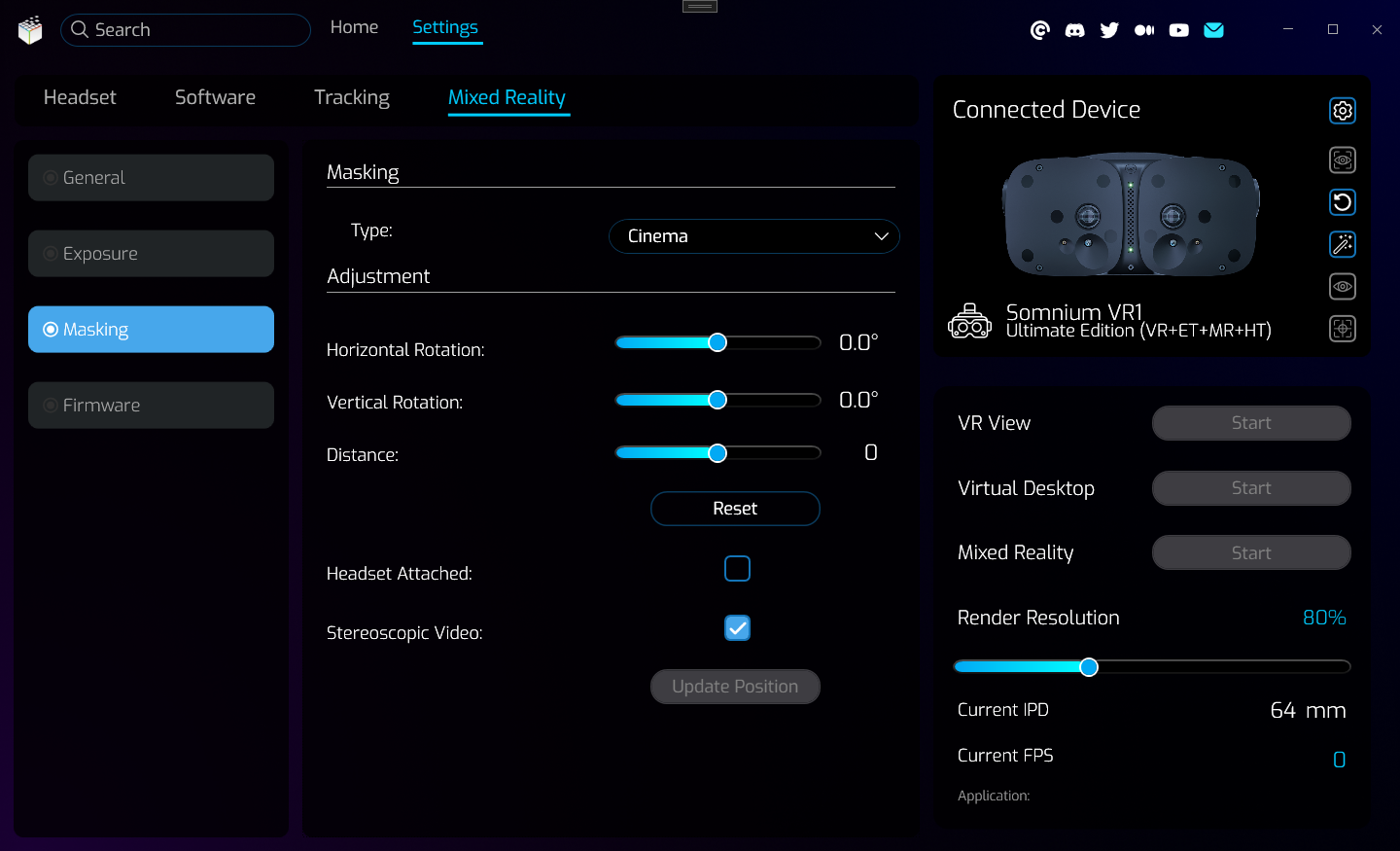Click the framed eye tracking icon
1400x851 pixels.
(x=1343, y=160)
